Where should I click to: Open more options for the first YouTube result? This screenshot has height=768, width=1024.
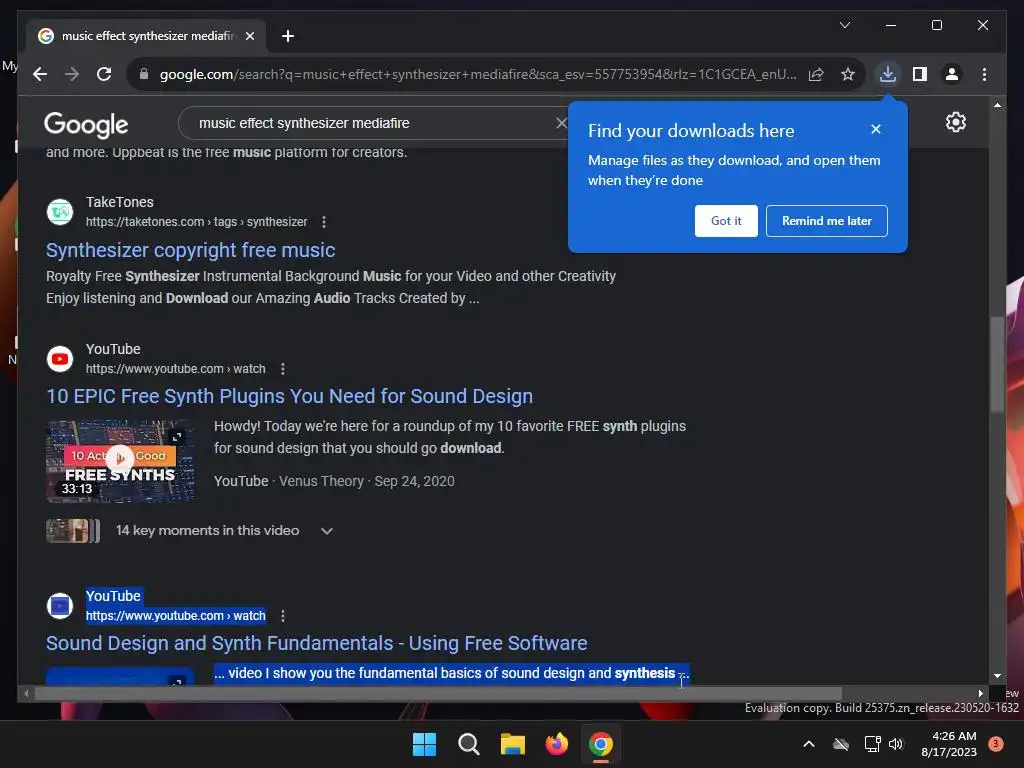[283, 369]
